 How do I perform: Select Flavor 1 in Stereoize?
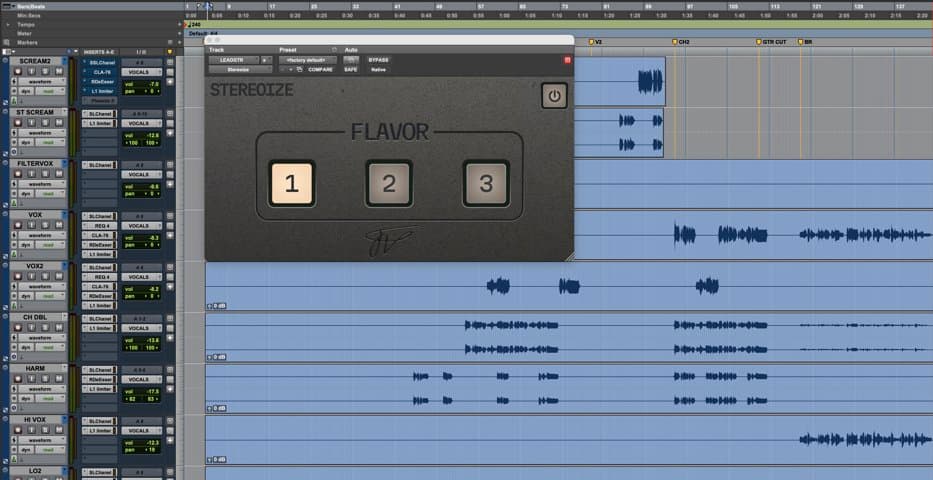[292, 183]
